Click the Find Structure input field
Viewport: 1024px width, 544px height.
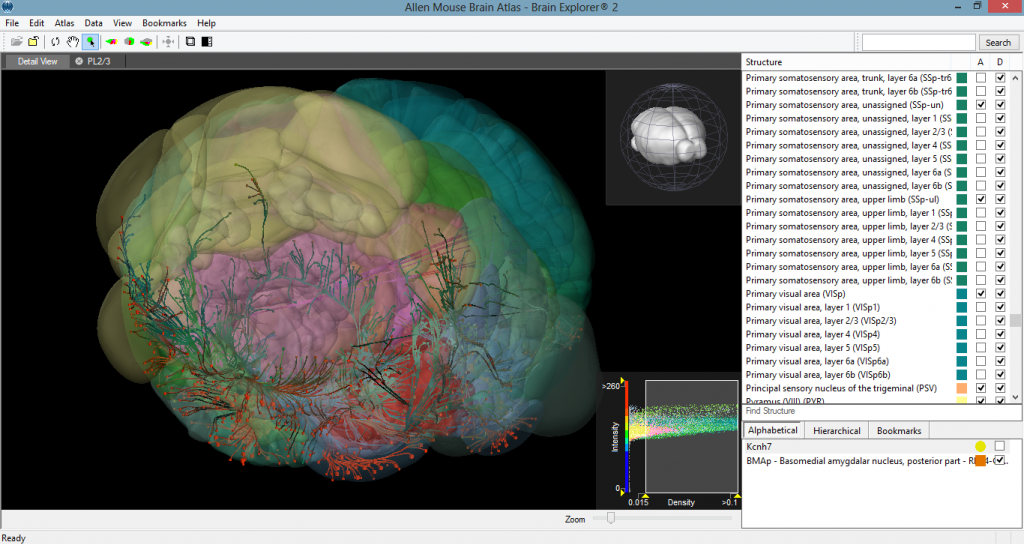882,411
